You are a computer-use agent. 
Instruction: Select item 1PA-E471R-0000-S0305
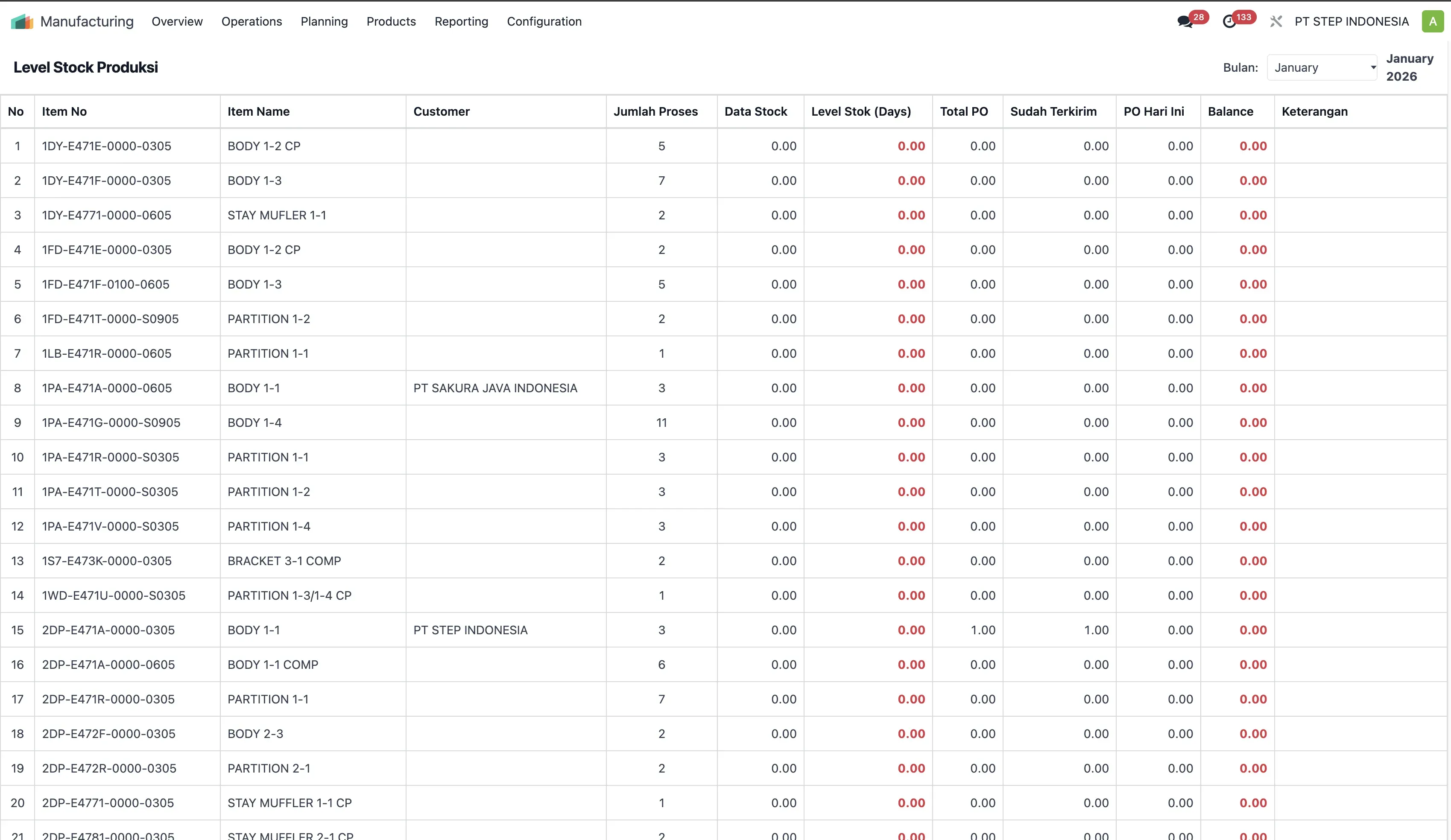tap(111, 457)
